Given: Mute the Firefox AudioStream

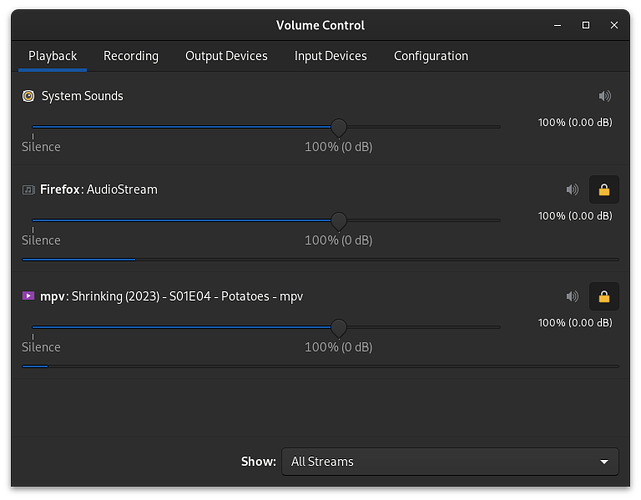Looking at the screenshot, I should (572, 190).
